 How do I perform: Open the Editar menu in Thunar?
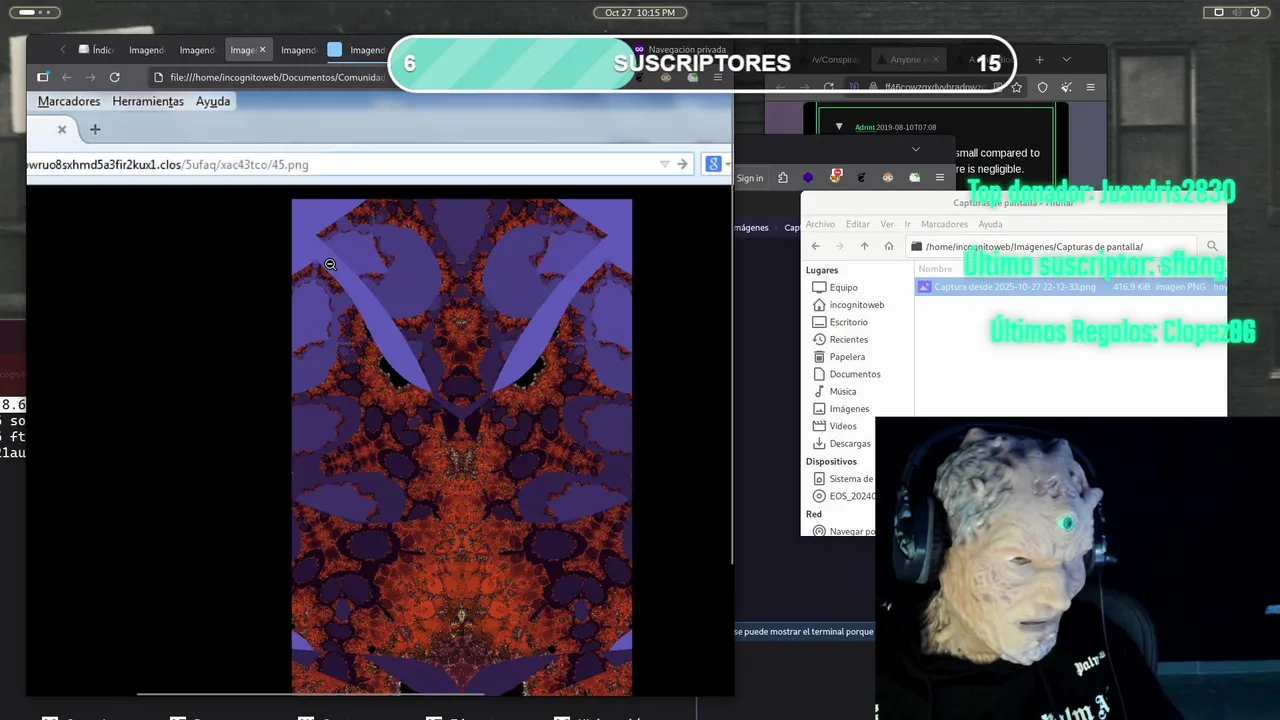pos(858,224)
